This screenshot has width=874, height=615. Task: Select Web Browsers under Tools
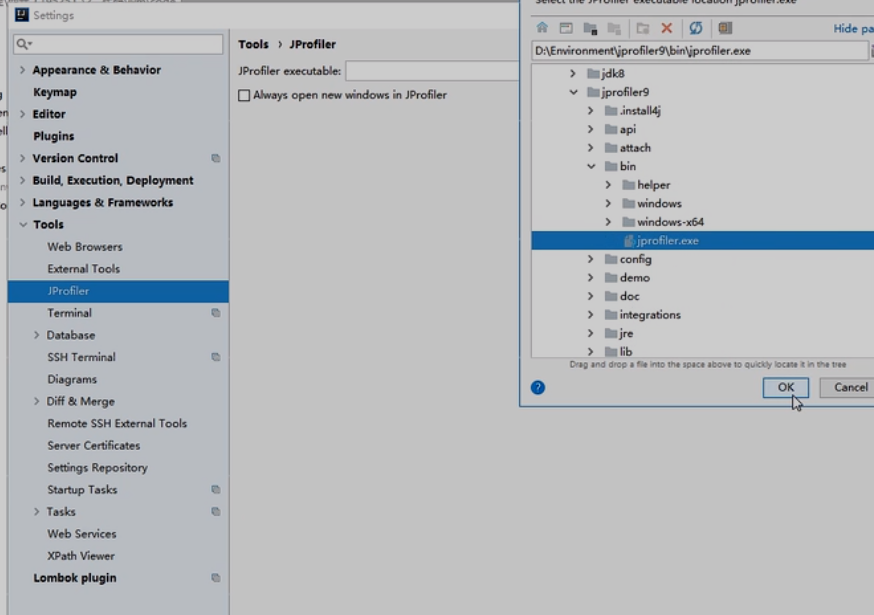(85, 246)
